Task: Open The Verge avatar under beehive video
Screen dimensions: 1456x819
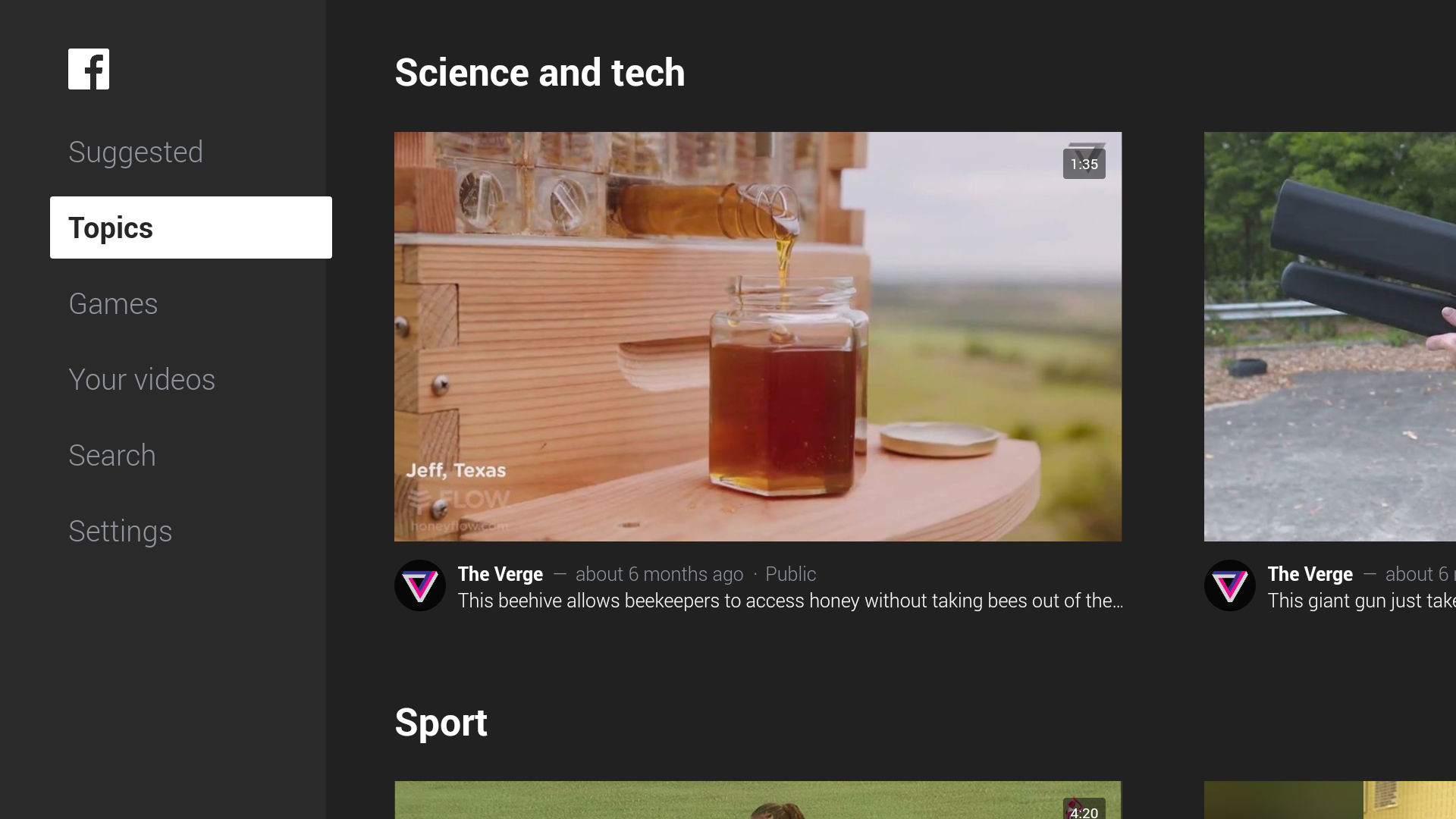Action: coord(420,585)
